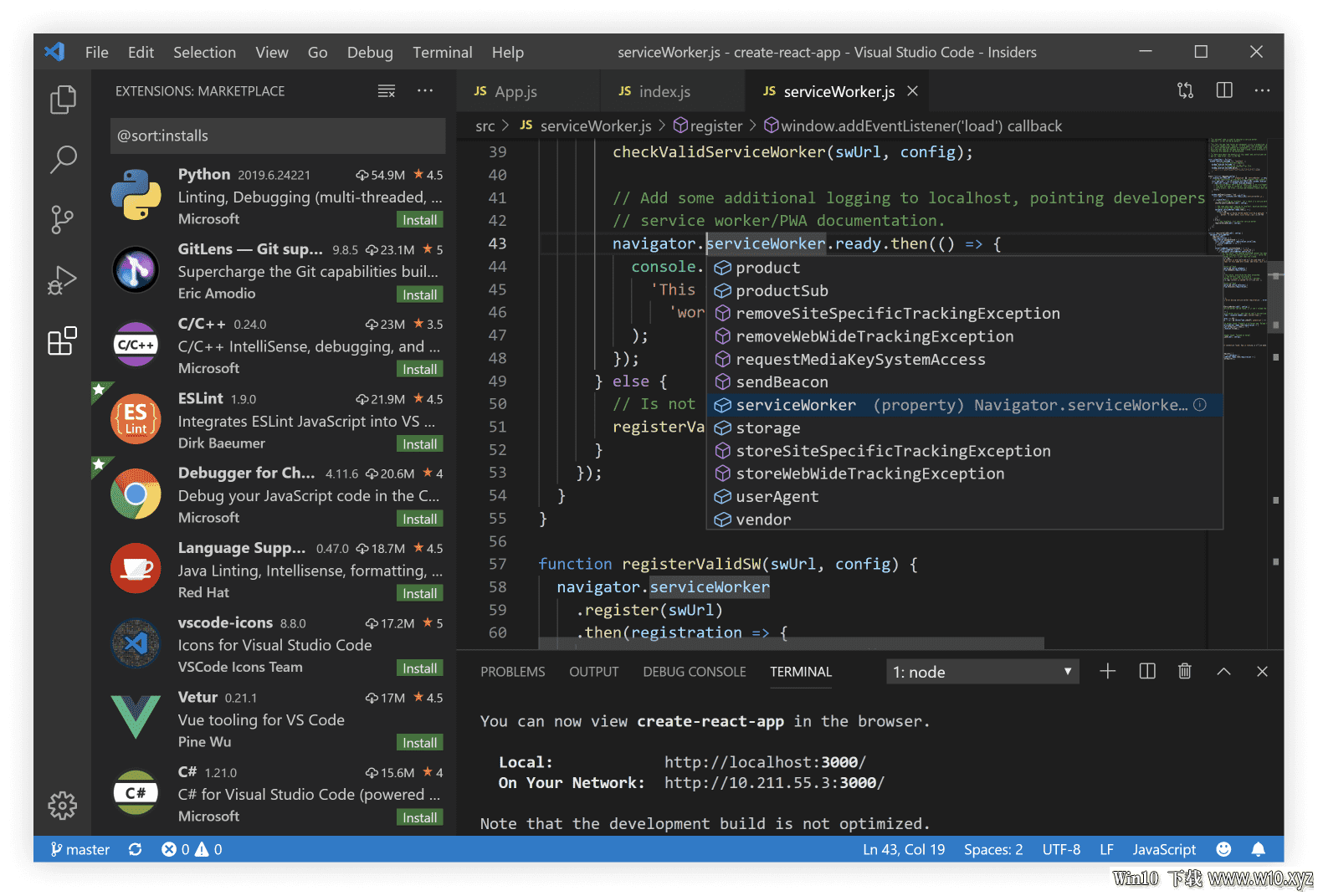Open the View menu
This screenshot has width=1318, height=896.
coord(272,52)
